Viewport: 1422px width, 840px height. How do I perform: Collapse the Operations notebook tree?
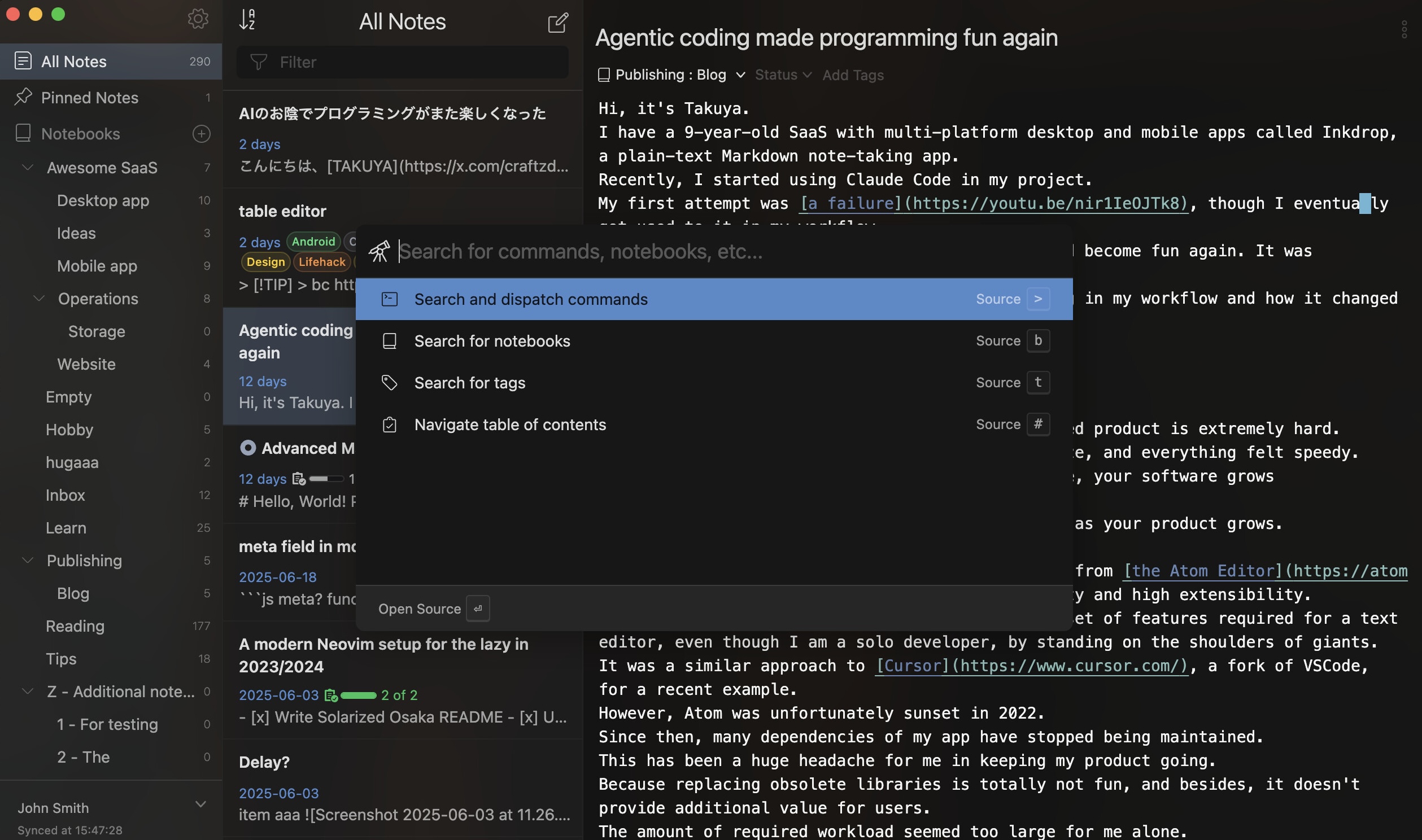click(38, 298)
